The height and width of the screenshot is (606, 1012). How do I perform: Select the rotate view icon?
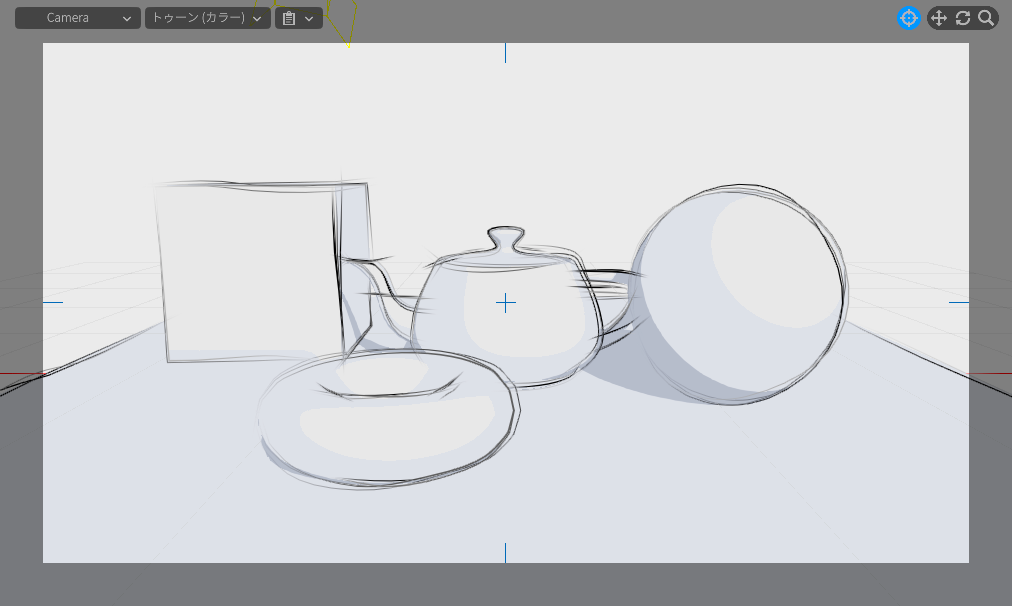(x=963, y=18)
